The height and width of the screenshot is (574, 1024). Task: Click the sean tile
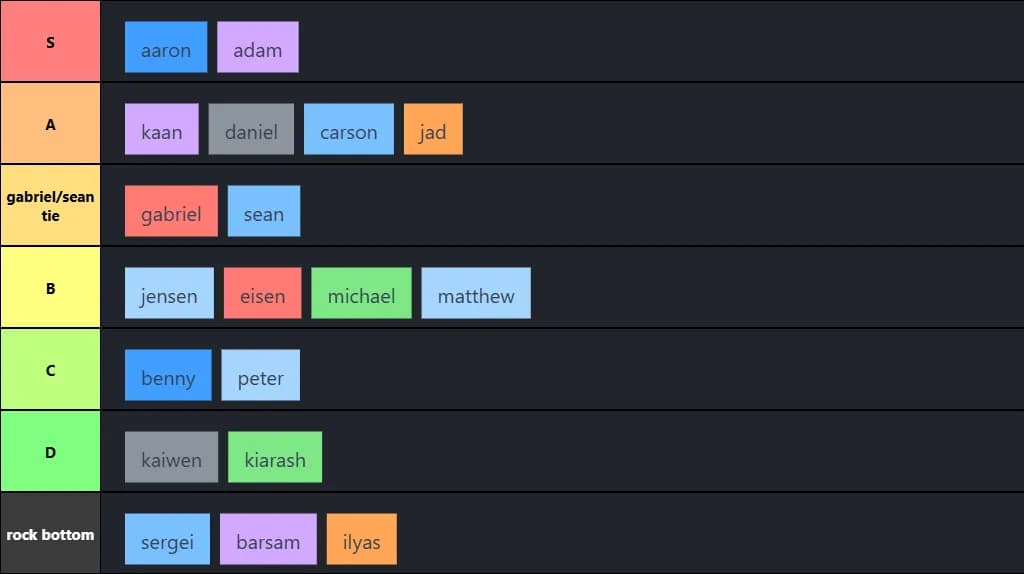[263, 211]
